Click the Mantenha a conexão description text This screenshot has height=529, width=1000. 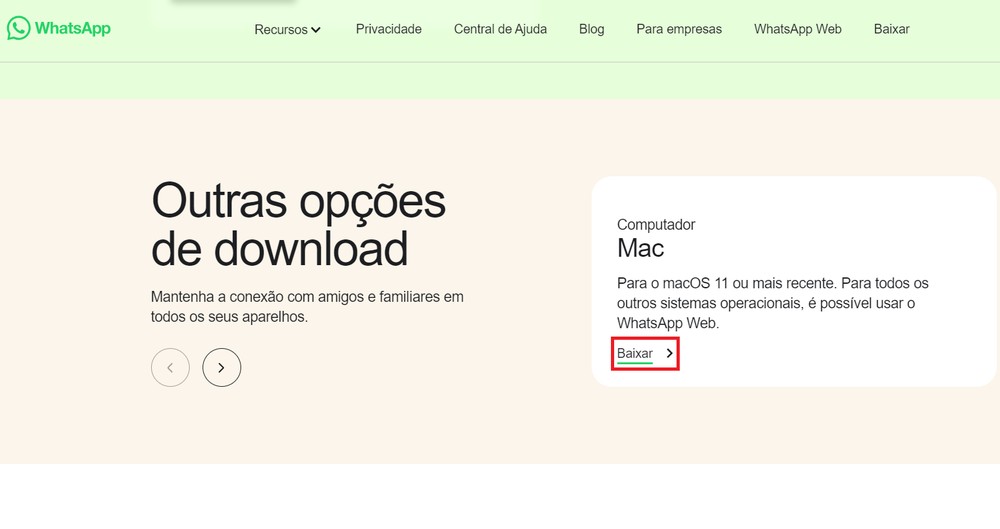[307, 307]
